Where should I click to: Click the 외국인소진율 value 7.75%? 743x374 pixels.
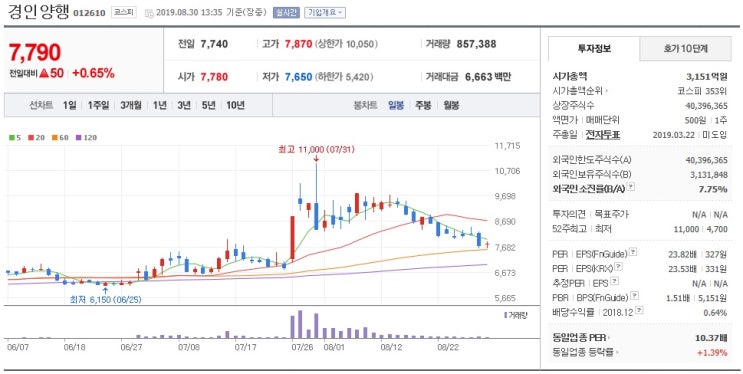714,189
